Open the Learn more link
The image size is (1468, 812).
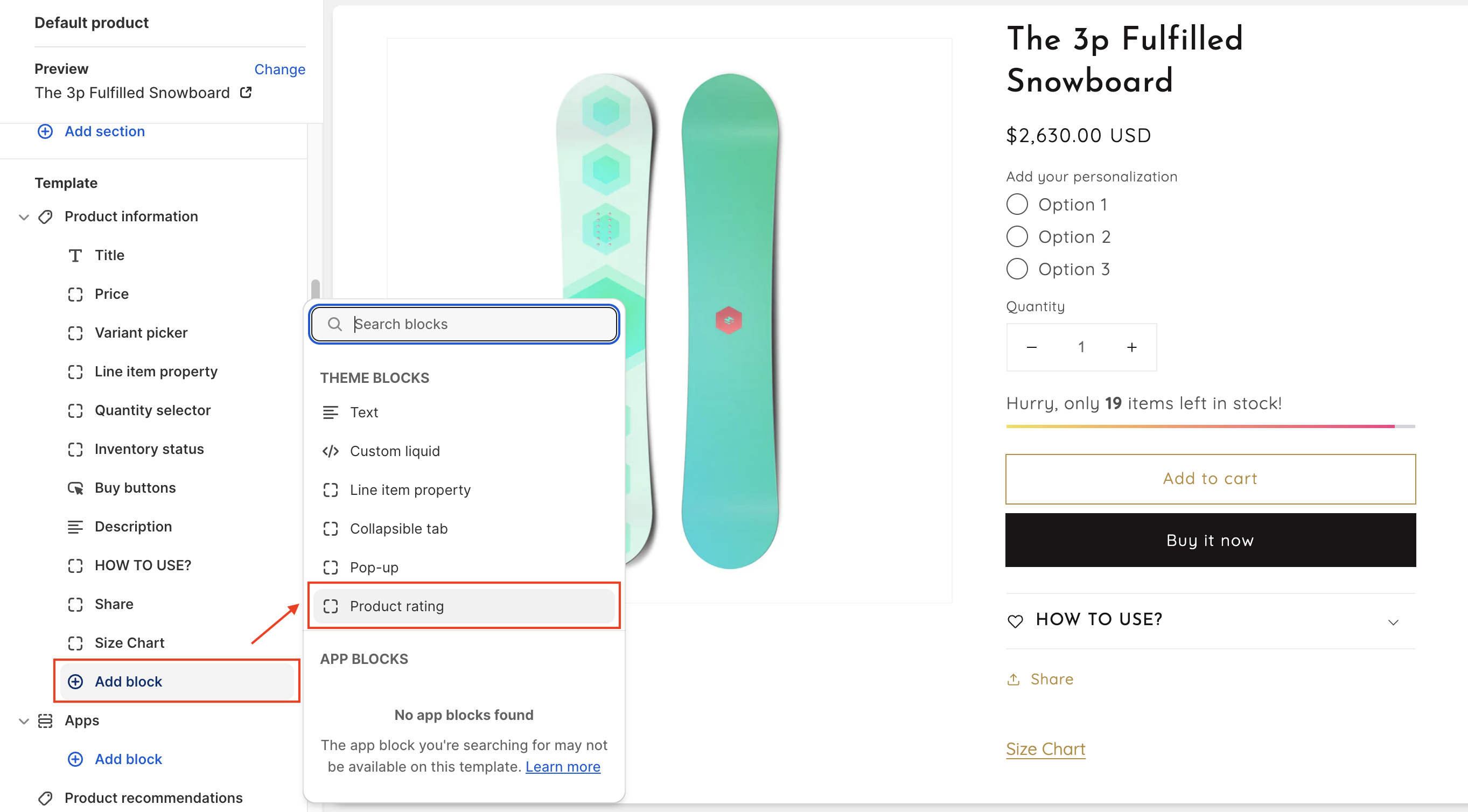[x=562, y=767]
